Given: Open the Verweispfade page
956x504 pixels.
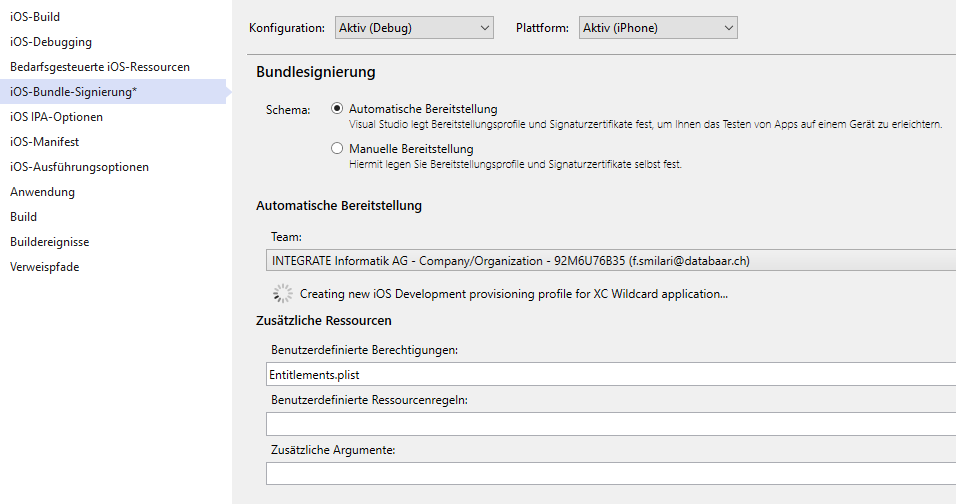Looking at the screenshot, I should [45, 267].
